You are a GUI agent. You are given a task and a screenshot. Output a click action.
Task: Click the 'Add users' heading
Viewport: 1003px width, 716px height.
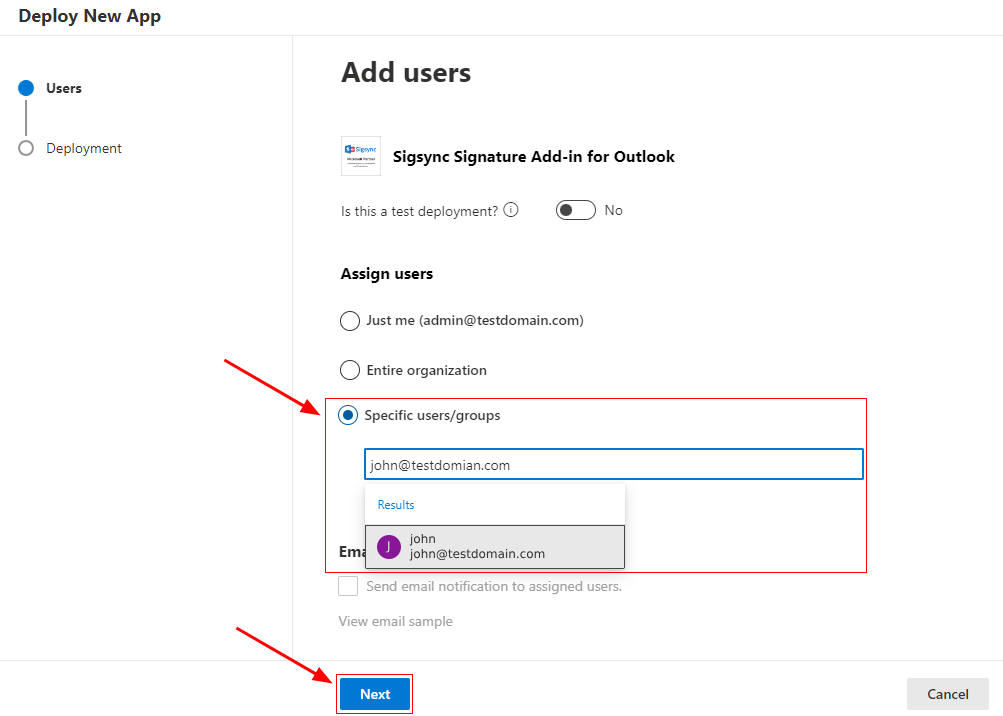[x=406, y=72]
